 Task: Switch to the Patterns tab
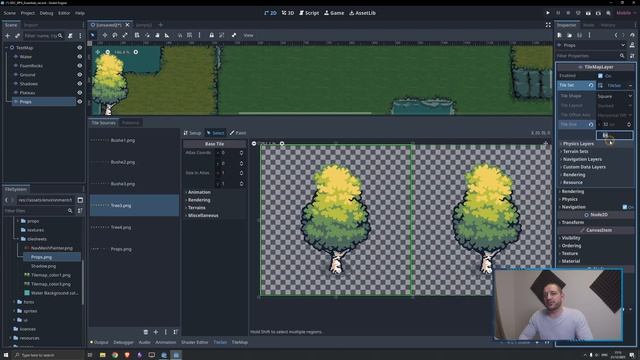pos(131,122)
